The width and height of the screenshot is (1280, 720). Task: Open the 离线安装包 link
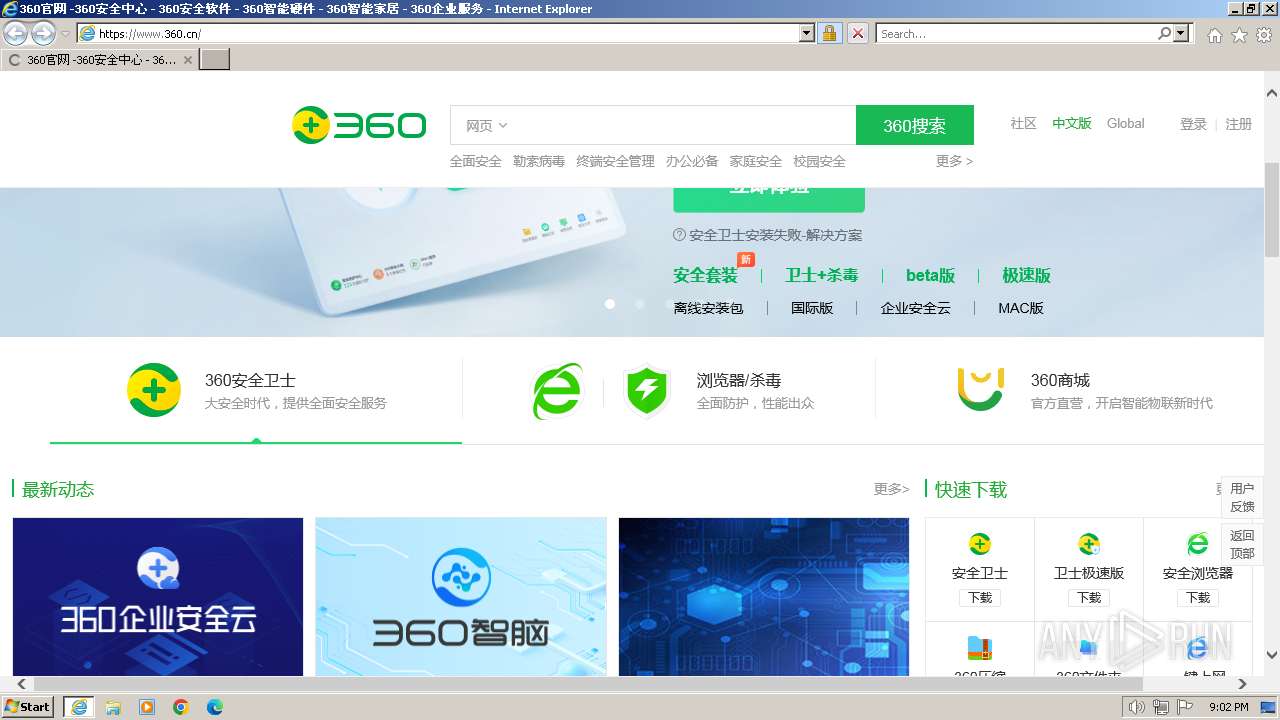point(708,308)
